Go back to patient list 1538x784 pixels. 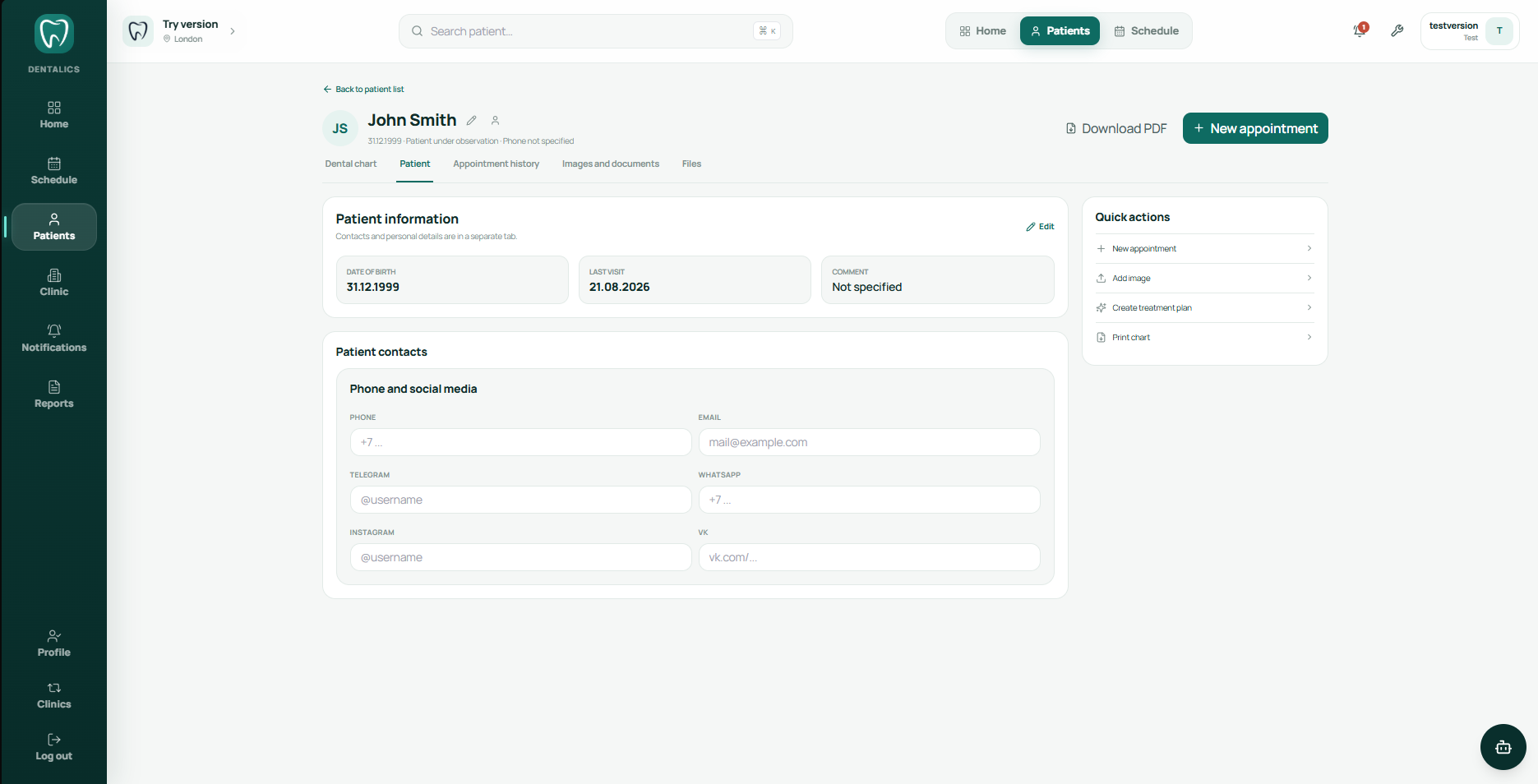363,89
